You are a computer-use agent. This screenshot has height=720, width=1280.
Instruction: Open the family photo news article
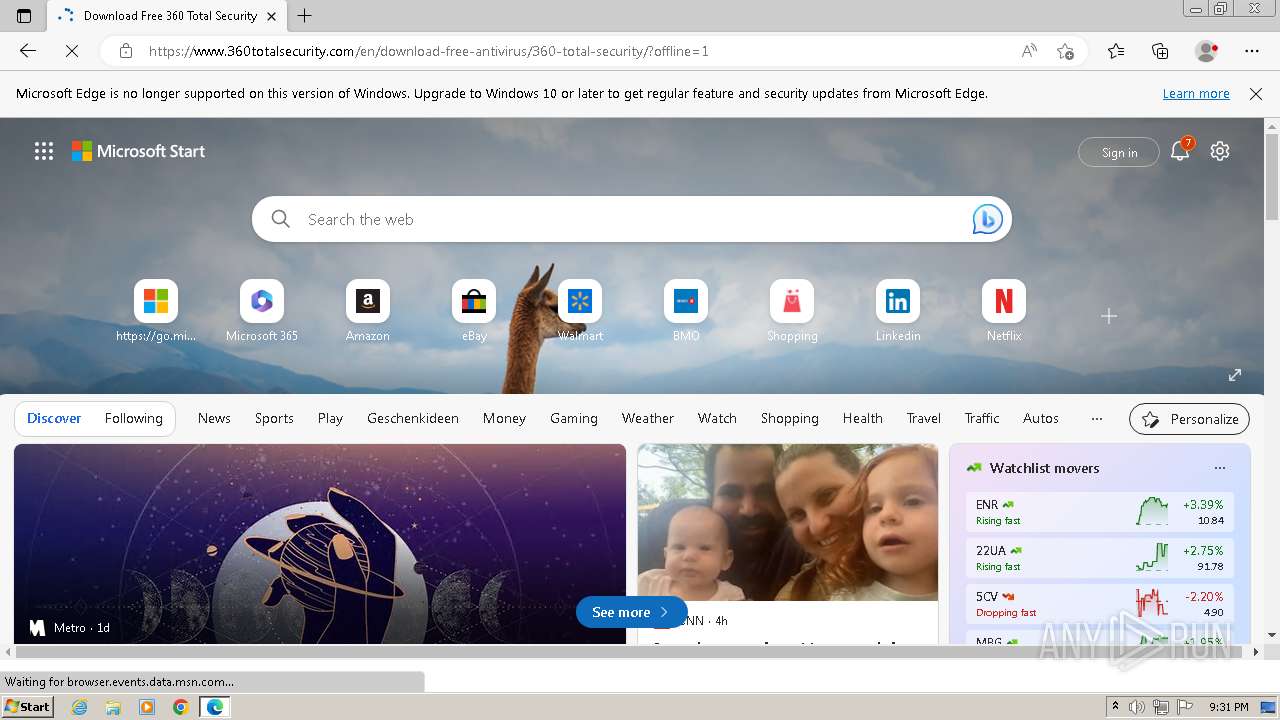tap(788, 522)
